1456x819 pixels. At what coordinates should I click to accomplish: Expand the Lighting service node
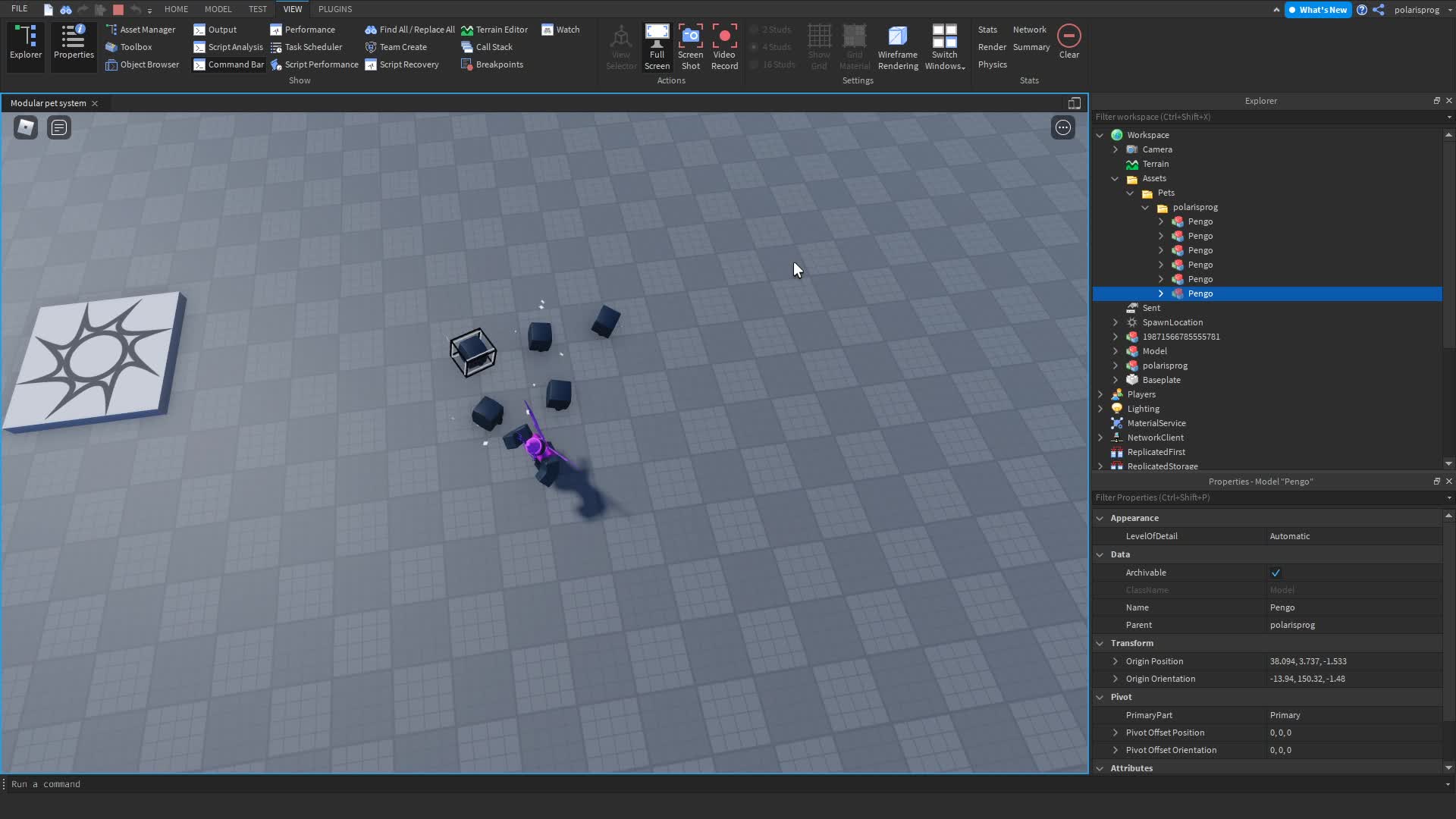tap(1100, 409)
